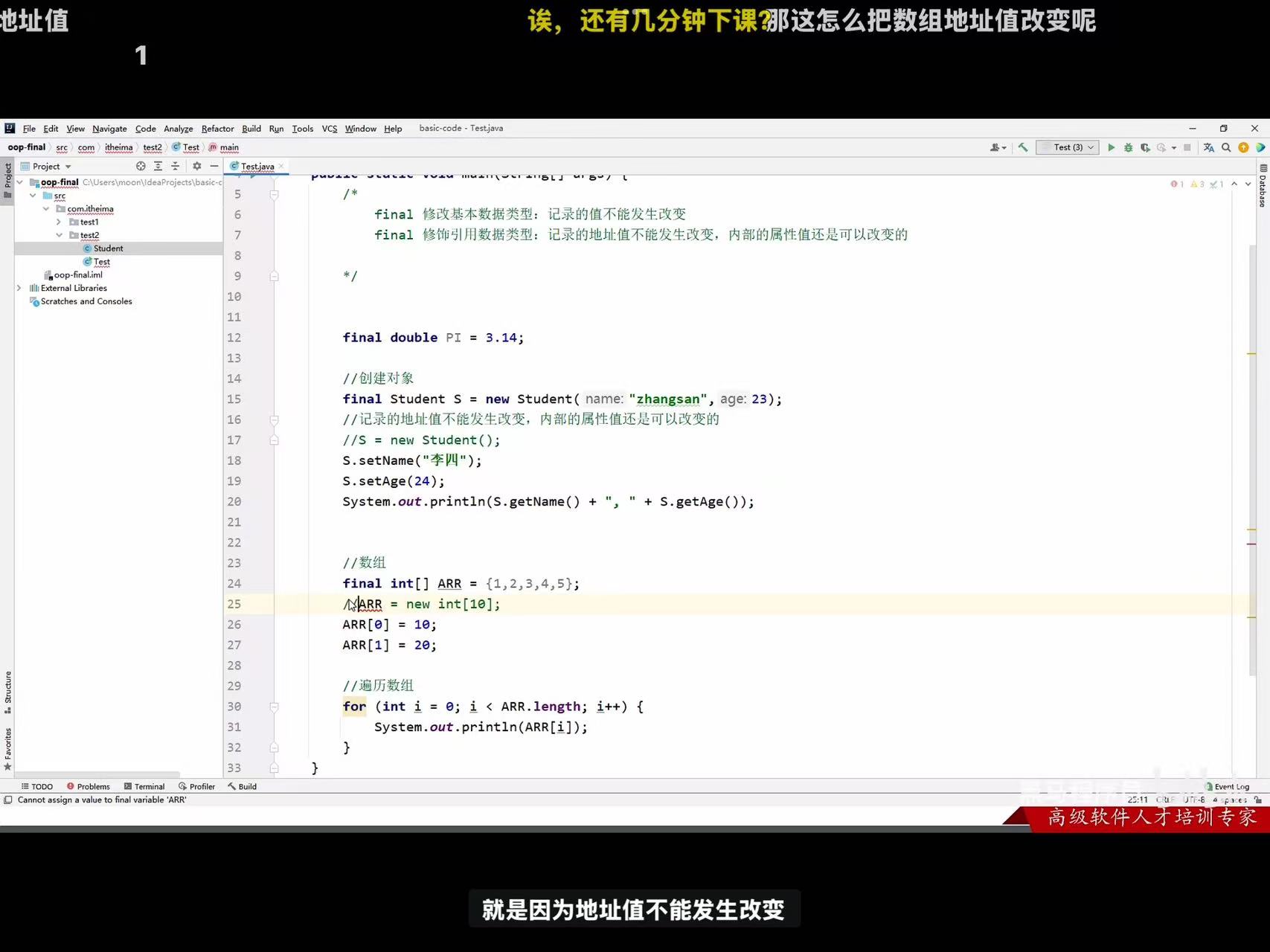Select a file with Scroll-to-source target icon
The height and width of the screenshot is (952, 1270).
[x=141, y=166]
